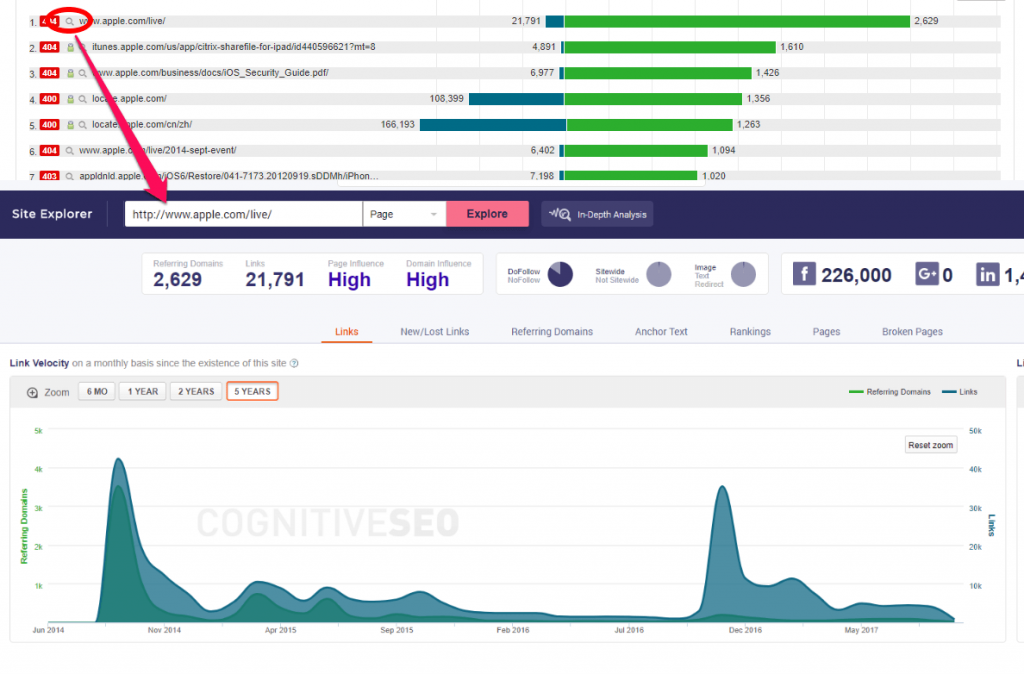
Task: Click the Site Explorer URL input field
Action: pos(244,214)
